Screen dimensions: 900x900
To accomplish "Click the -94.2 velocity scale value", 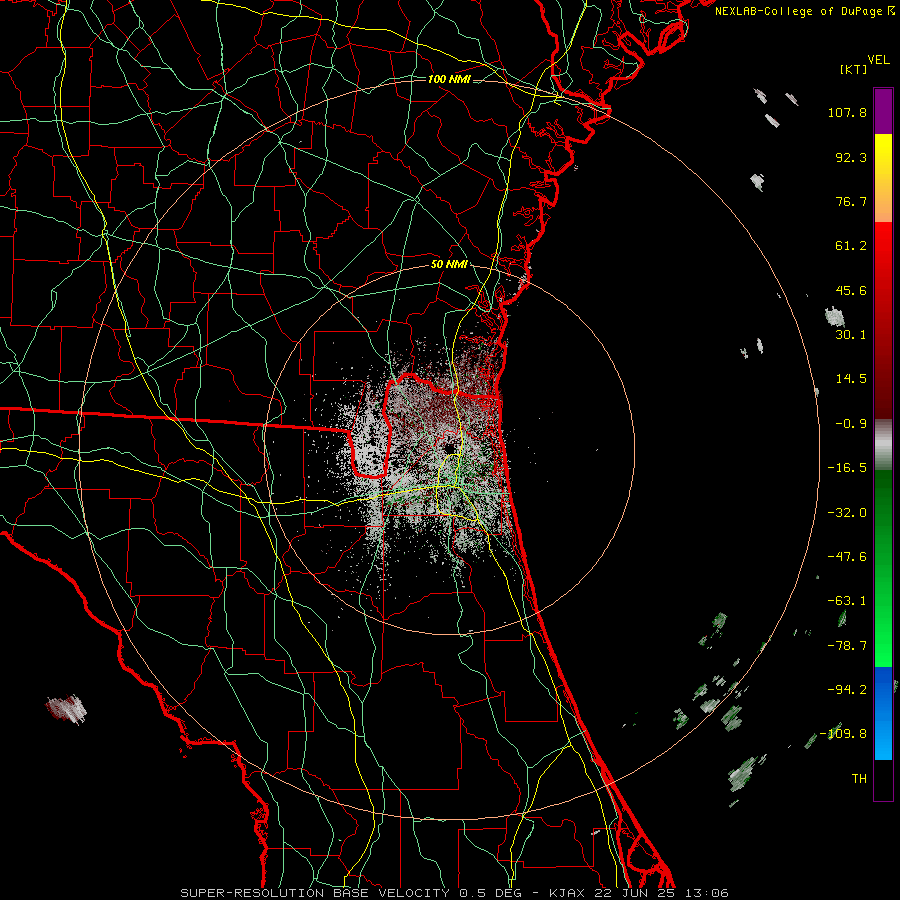I will coord(847,689).
